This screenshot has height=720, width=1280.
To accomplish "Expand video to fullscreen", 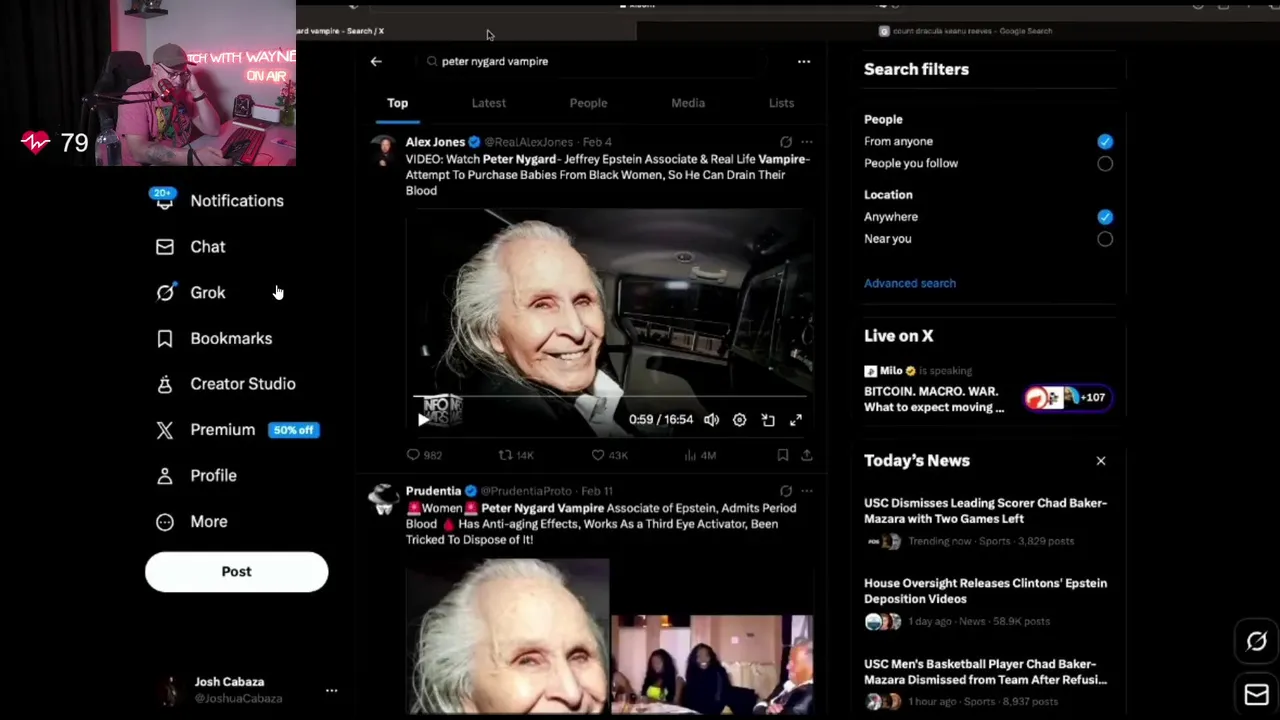I will pyautogui.click(x=796, y=420).
